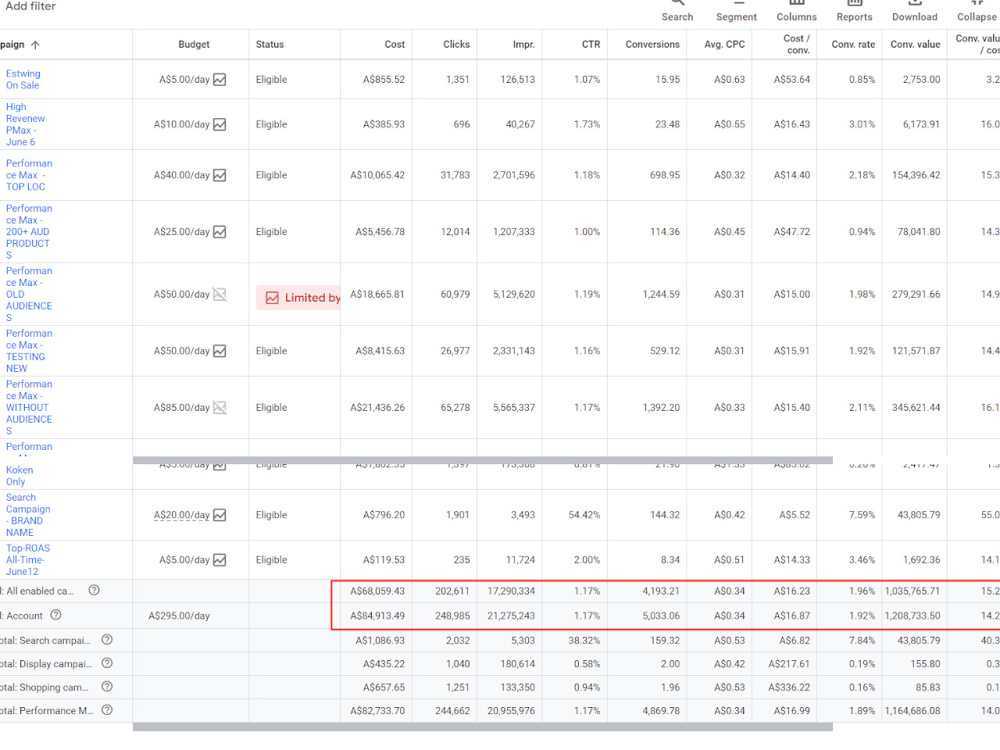
Task: Click crossed-out budget icon in OLD AUDIENCES row
Action: (x=219, y=295)
